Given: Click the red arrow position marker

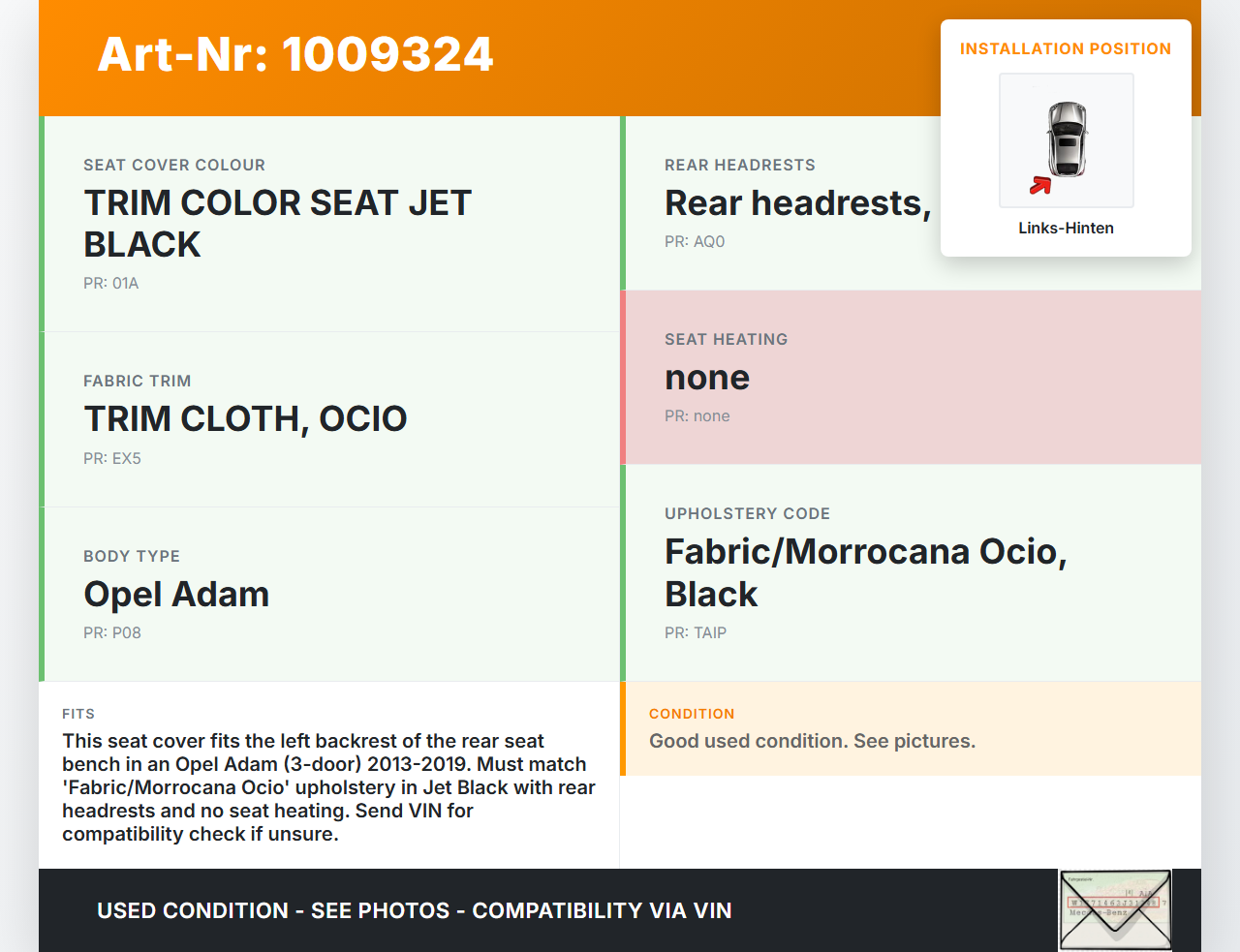Looking at the screenshot, I should point(1040,185).
